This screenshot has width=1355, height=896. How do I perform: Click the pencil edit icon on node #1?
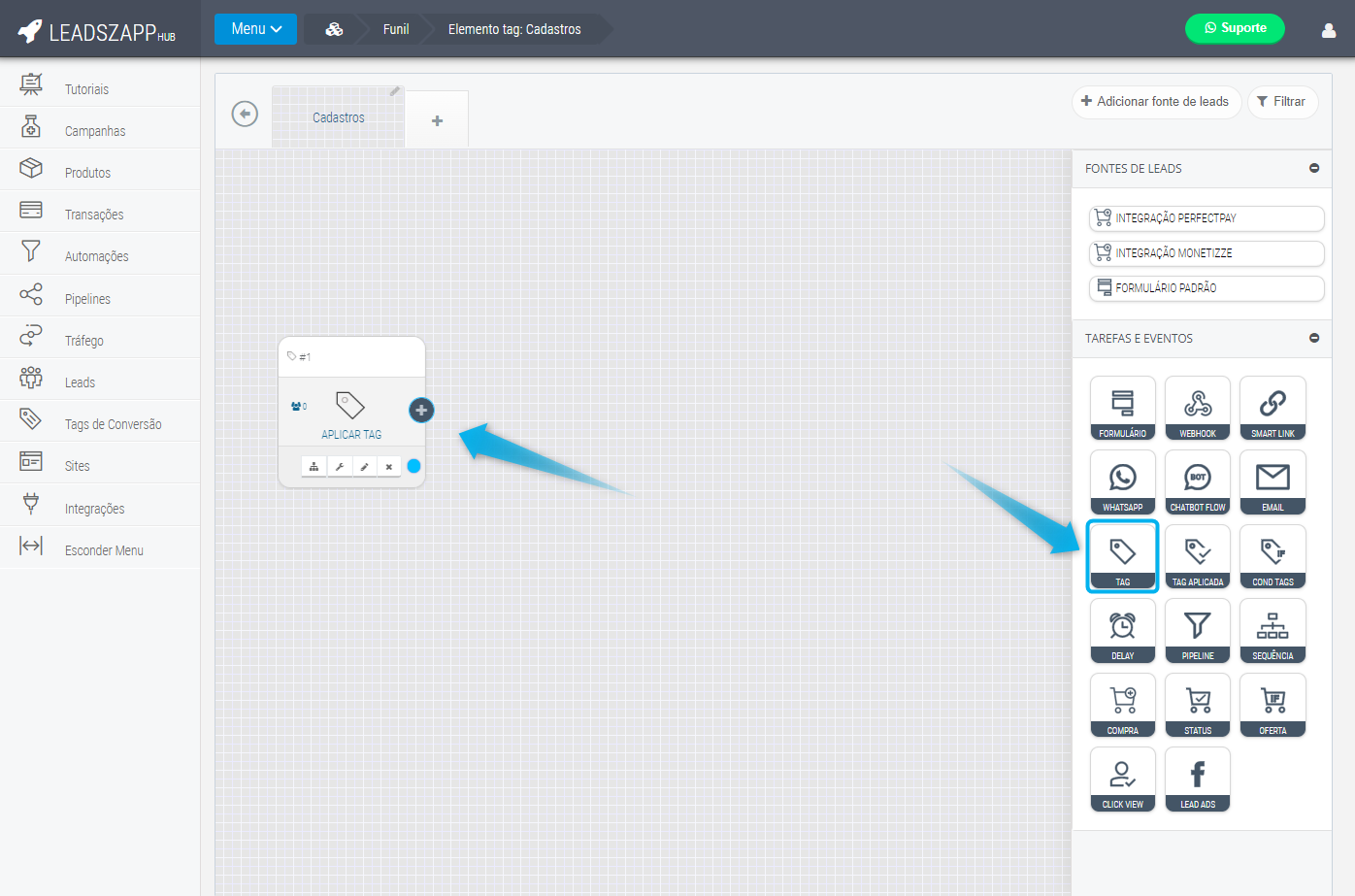coord(364,467)
